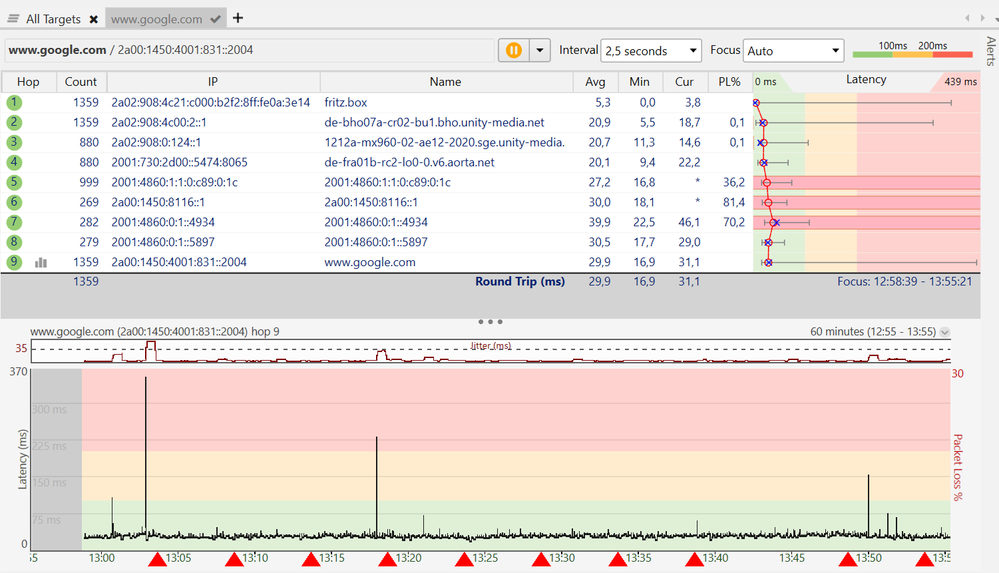
Task: Click IP 2a00:1450:8116::1 in hop 6
Action: click(x=157, y=202)
